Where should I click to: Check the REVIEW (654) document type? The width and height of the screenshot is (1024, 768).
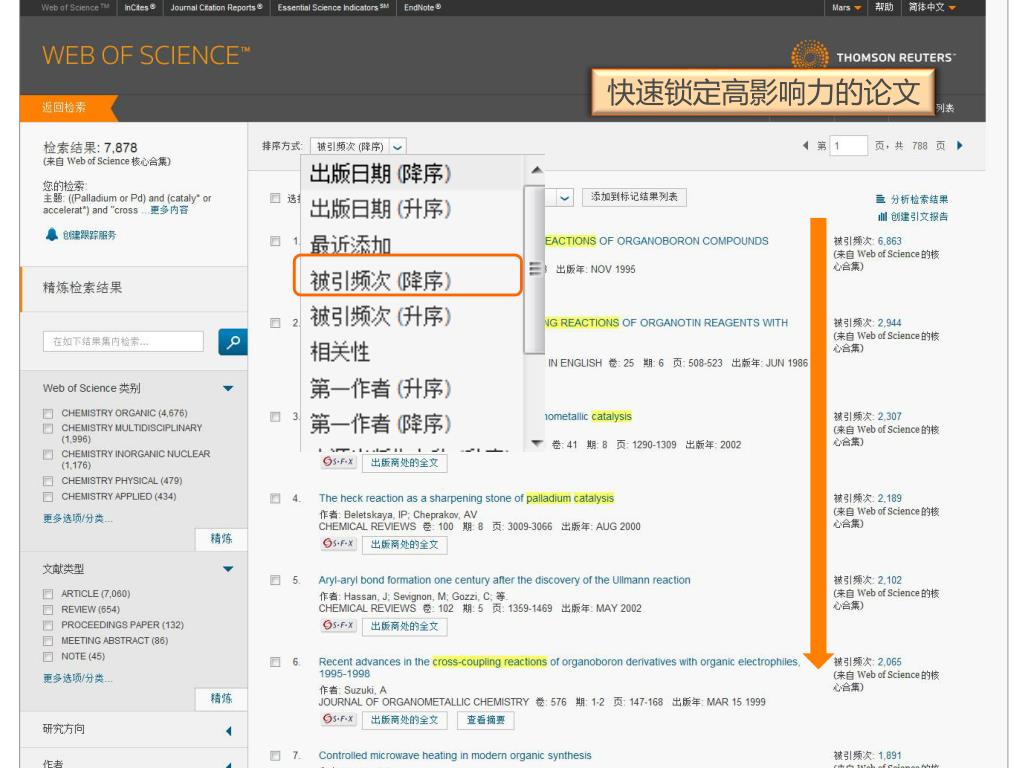pos(48,610)
